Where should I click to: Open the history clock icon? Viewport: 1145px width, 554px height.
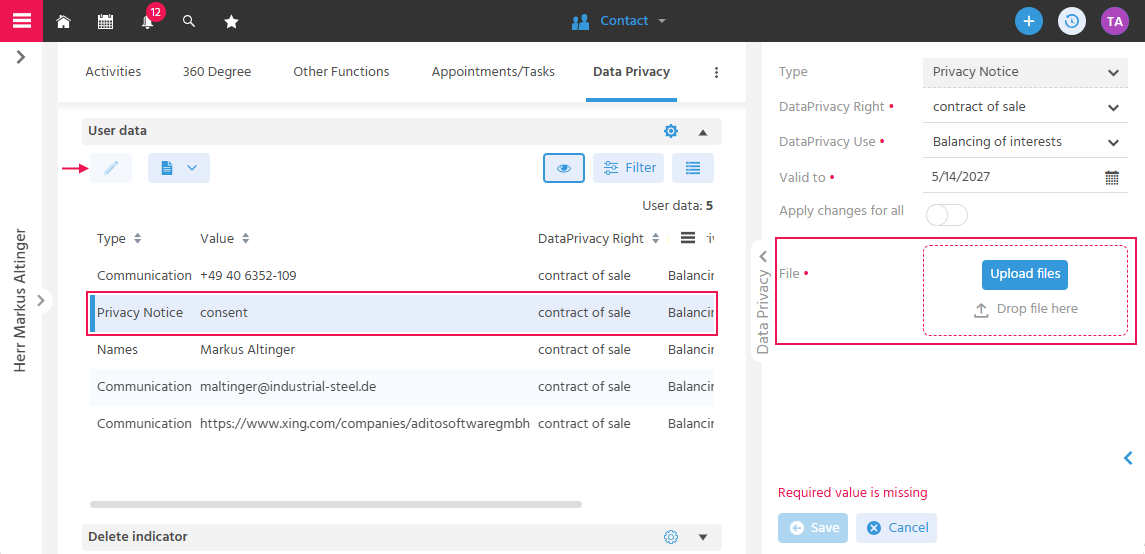pyautogui.click(x=1071, y=21)
